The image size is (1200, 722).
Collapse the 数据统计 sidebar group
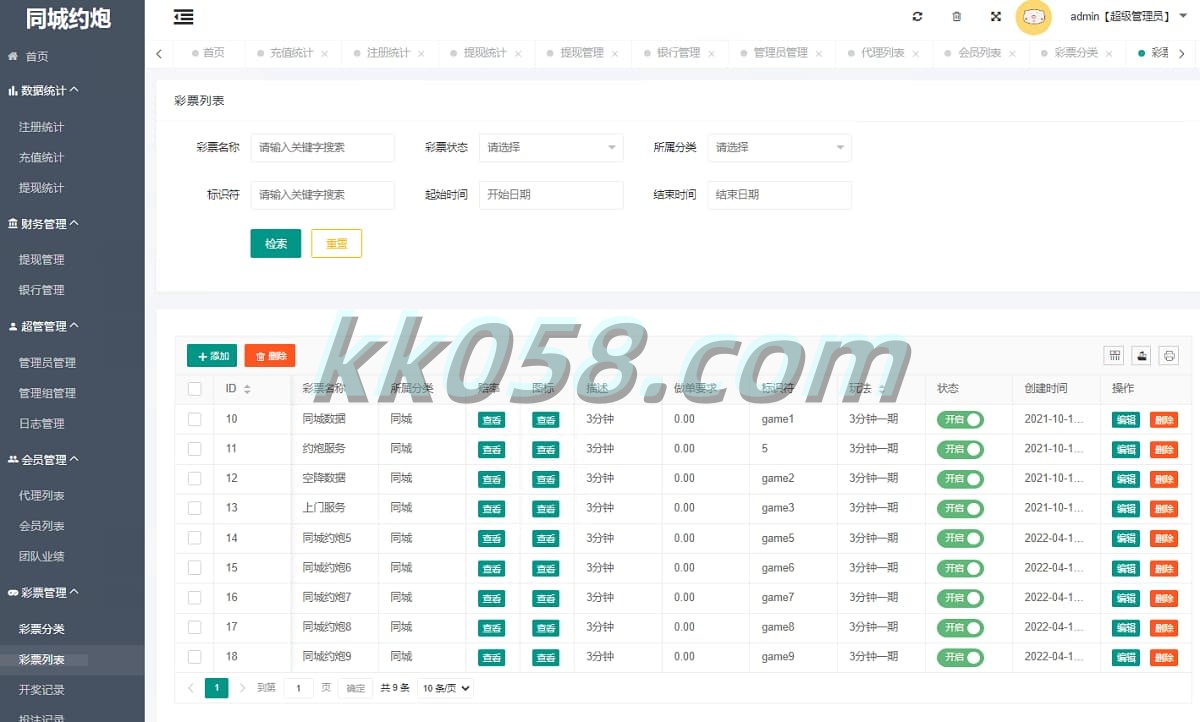tap(43, 91)
